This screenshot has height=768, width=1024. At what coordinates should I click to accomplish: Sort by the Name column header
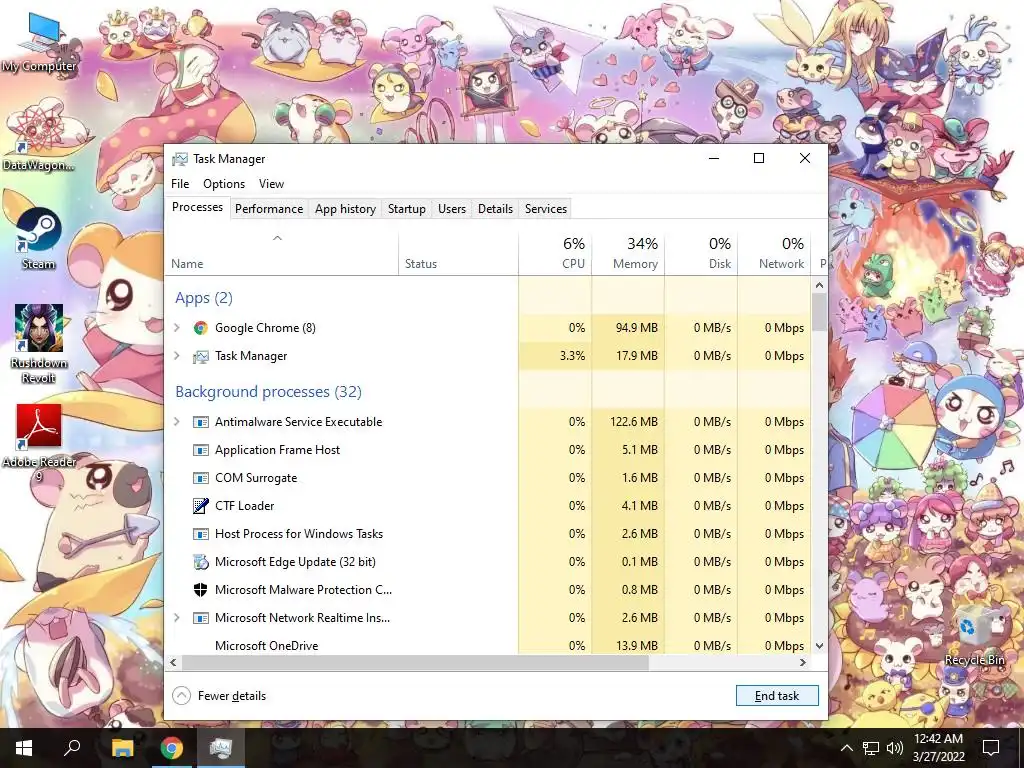coord(281,253)
